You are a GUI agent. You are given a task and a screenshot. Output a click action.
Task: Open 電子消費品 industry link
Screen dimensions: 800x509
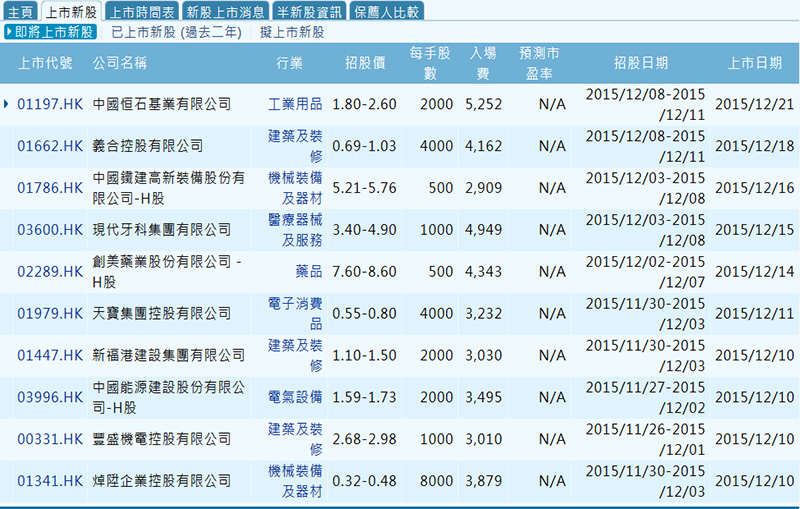[295, 314]
